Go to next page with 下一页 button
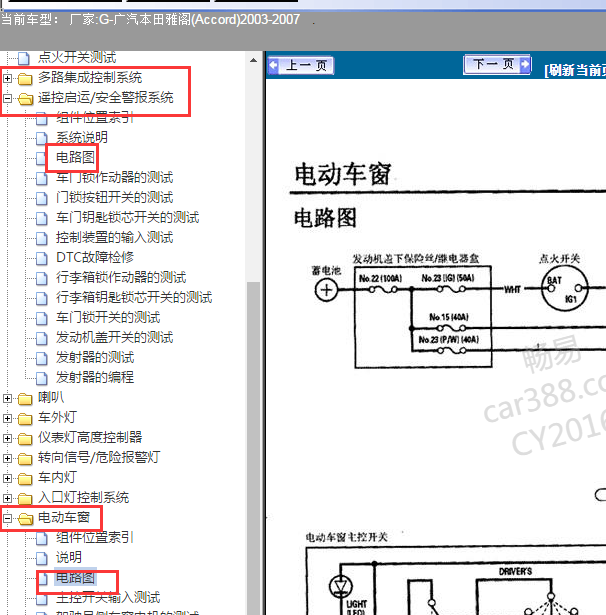 [x=497, y=64]
